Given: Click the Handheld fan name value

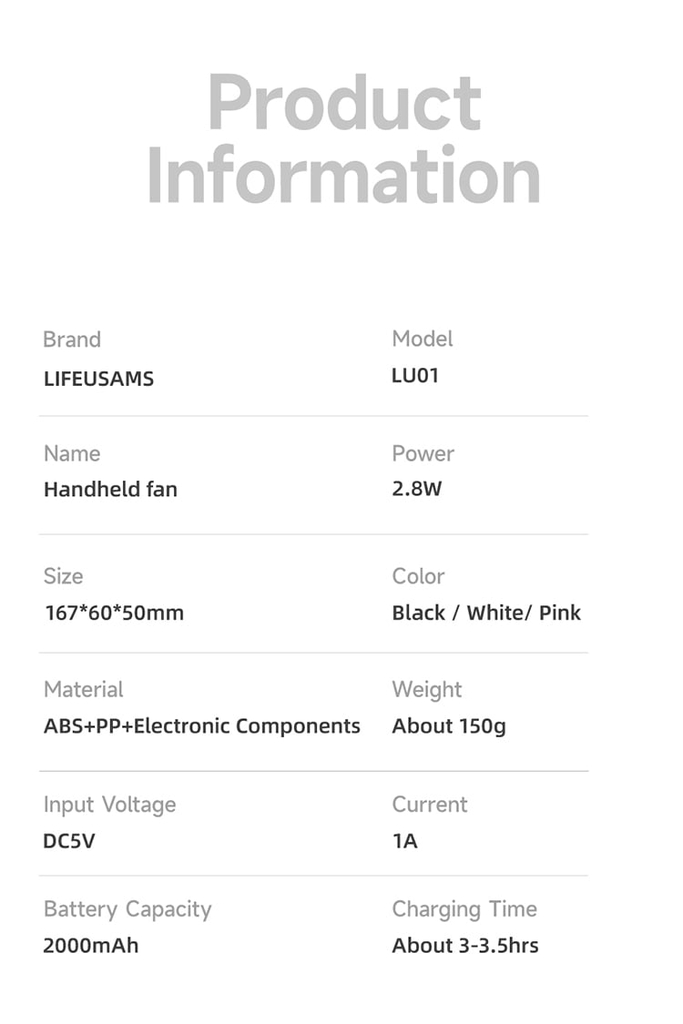Looking at the screenshot, I should coord(110,490).
